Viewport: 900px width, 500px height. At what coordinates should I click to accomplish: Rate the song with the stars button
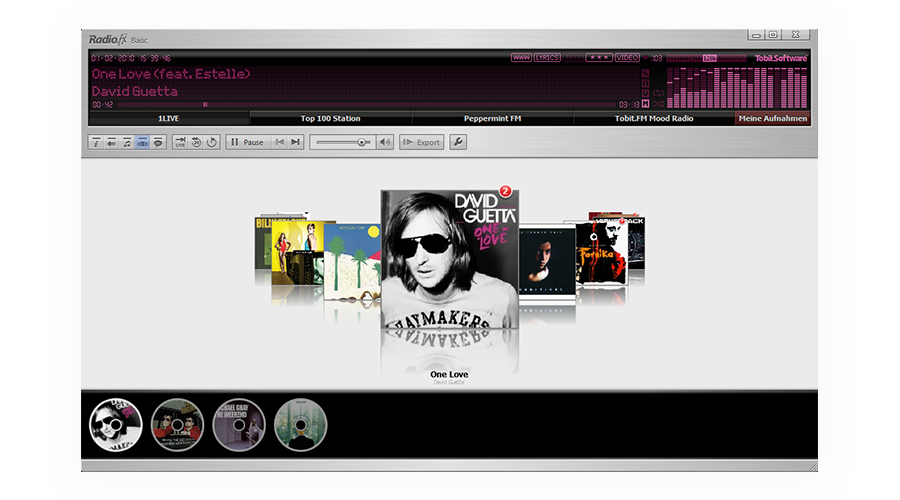click(x=599, y=57)
